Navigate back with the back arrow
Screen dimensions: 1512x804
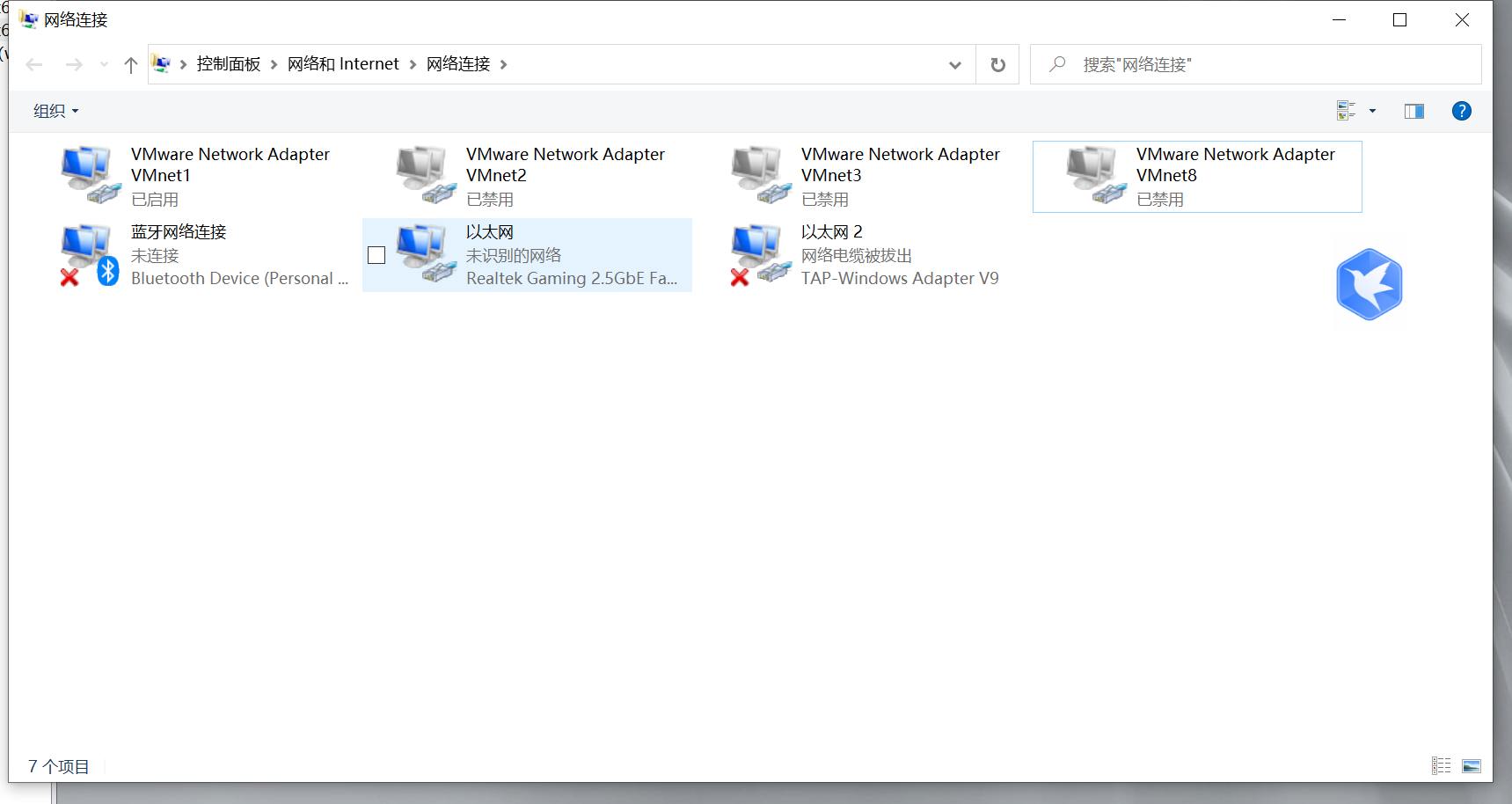pyautogui.click(x=34, y=64)
